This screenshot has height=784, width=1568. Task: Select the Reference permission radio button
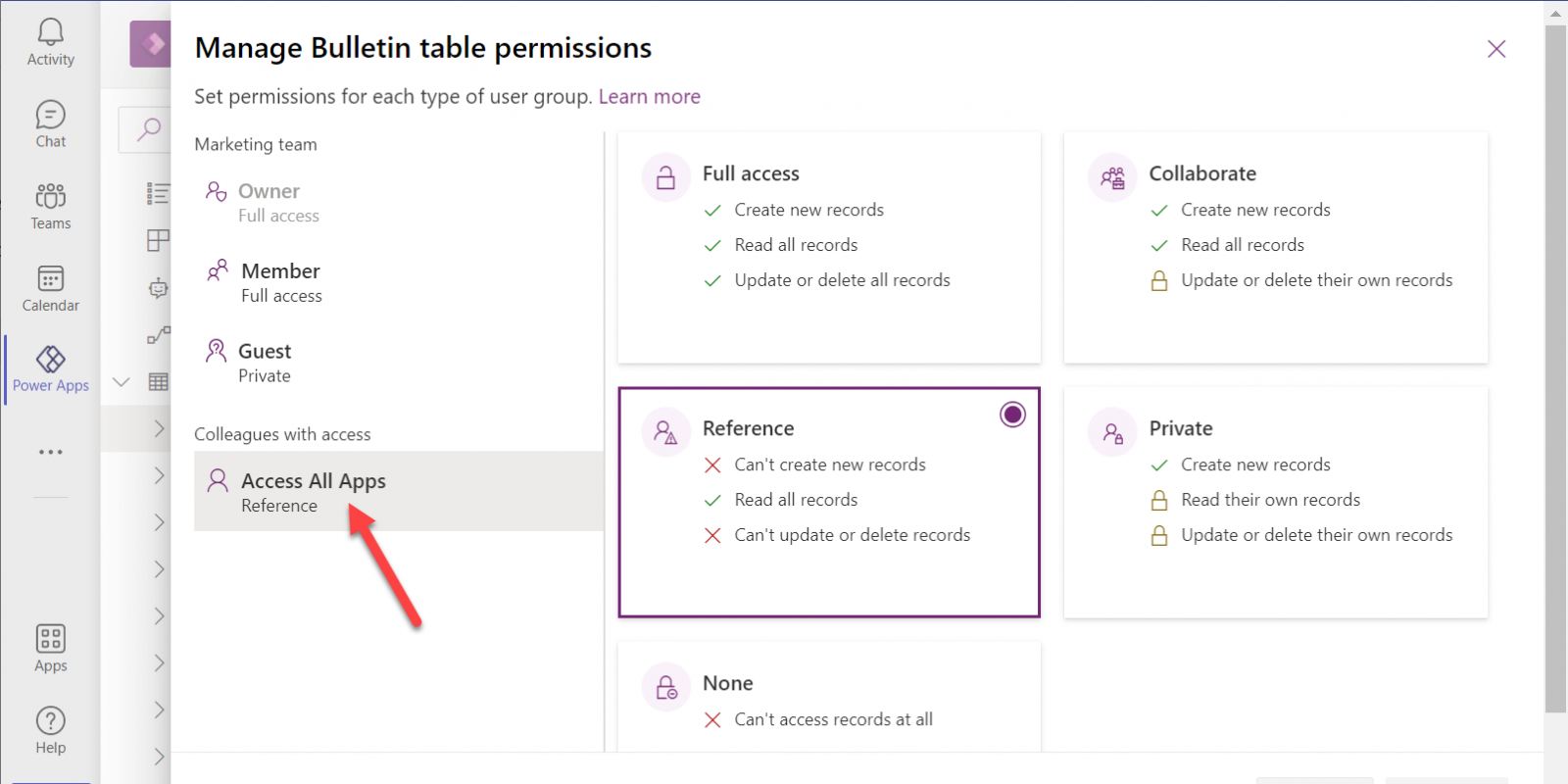(1012, 415)
